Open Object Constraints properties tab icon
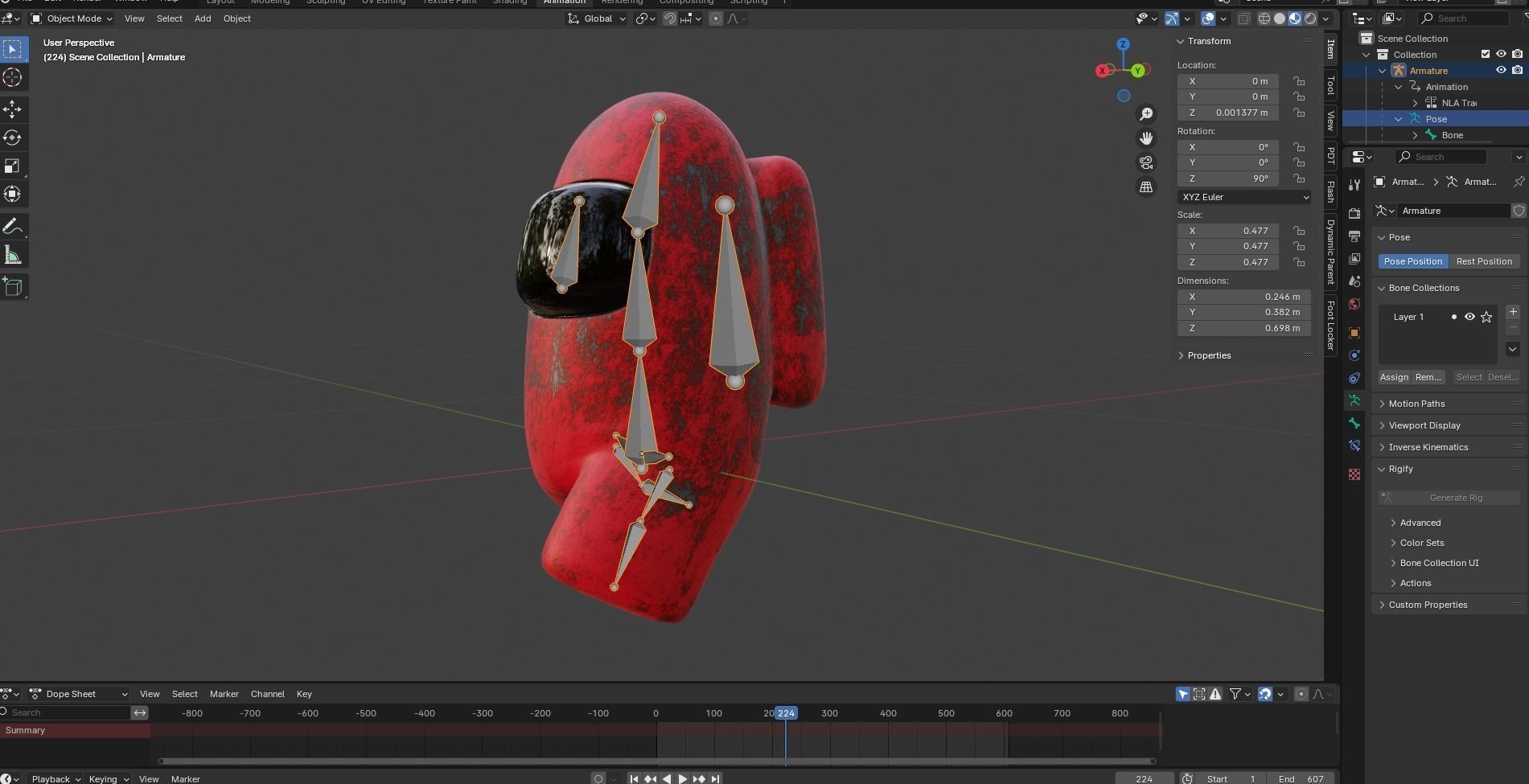 (1354, 378)
